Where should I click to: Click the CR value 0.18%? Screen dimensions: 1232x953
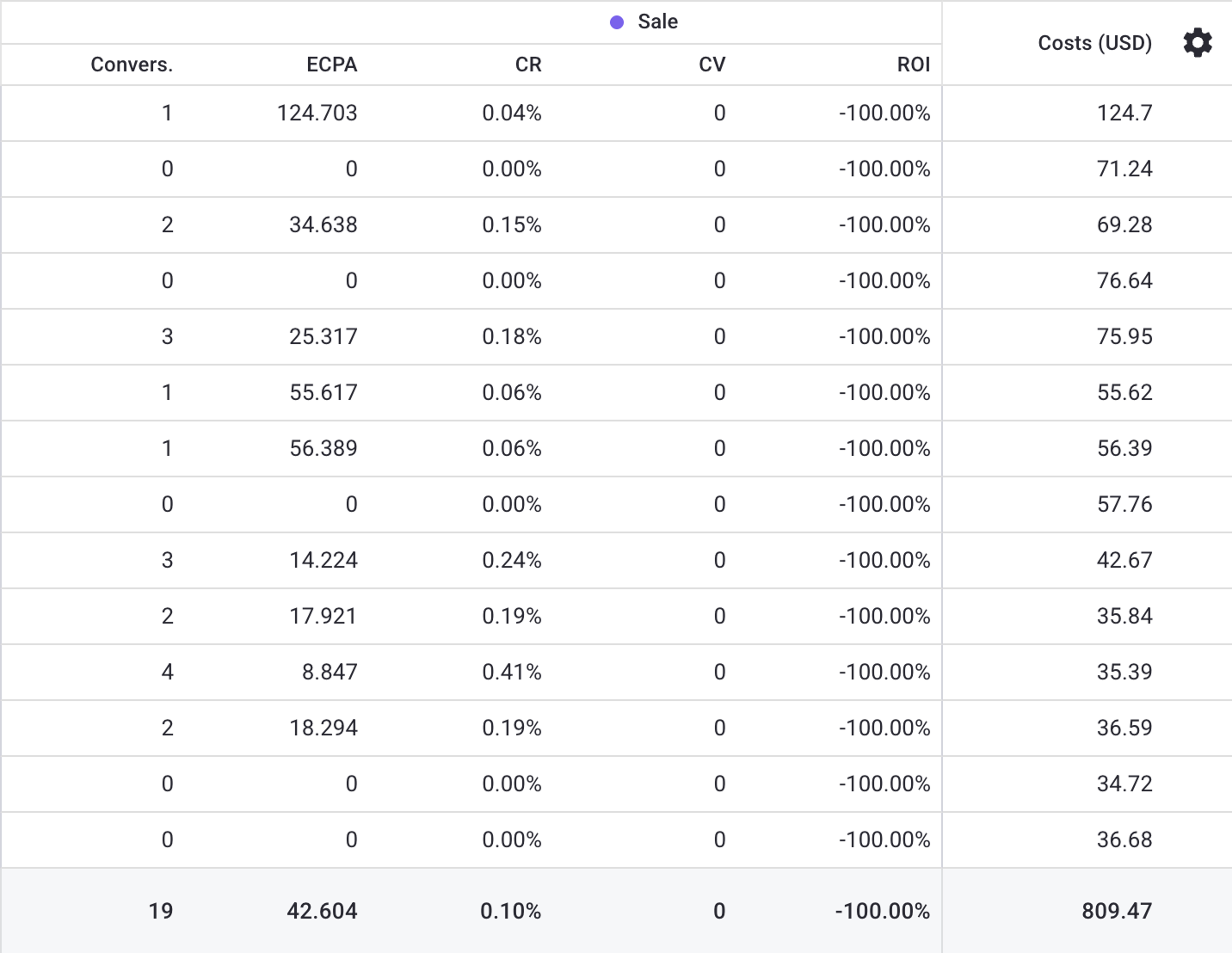coord(511,337)
